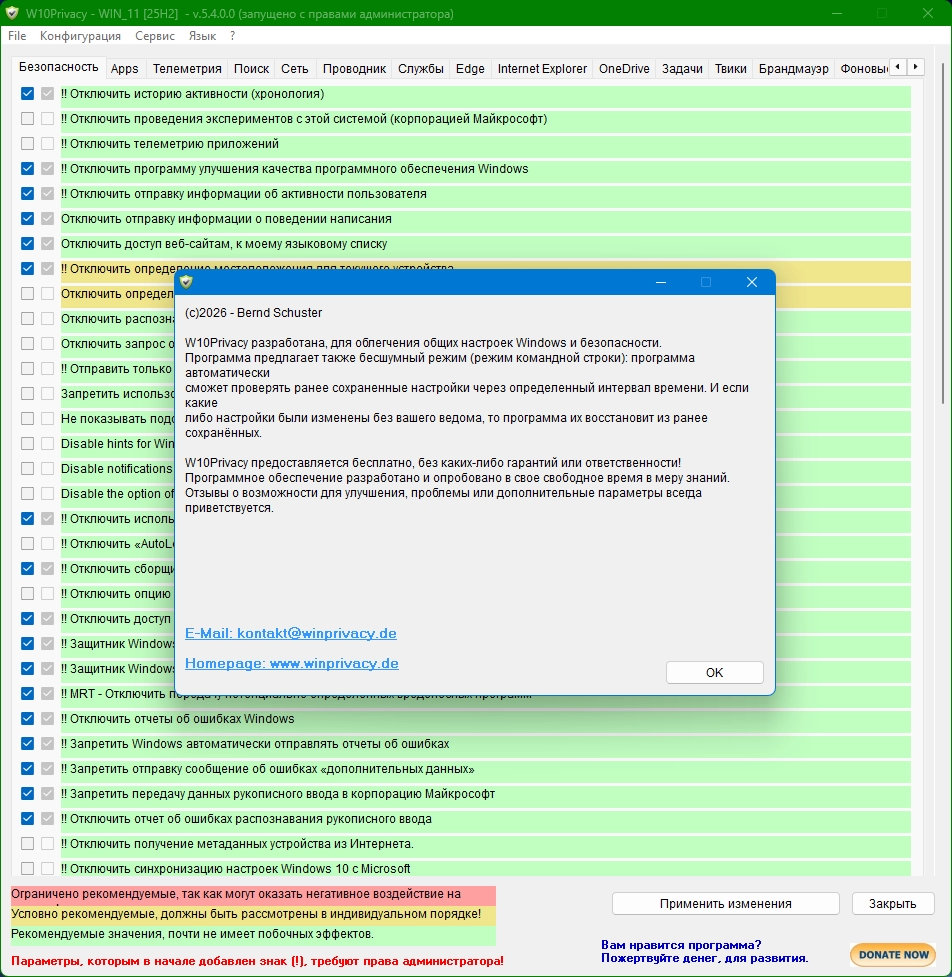
Task: Switch to the Службы tab
Action: 421,69
